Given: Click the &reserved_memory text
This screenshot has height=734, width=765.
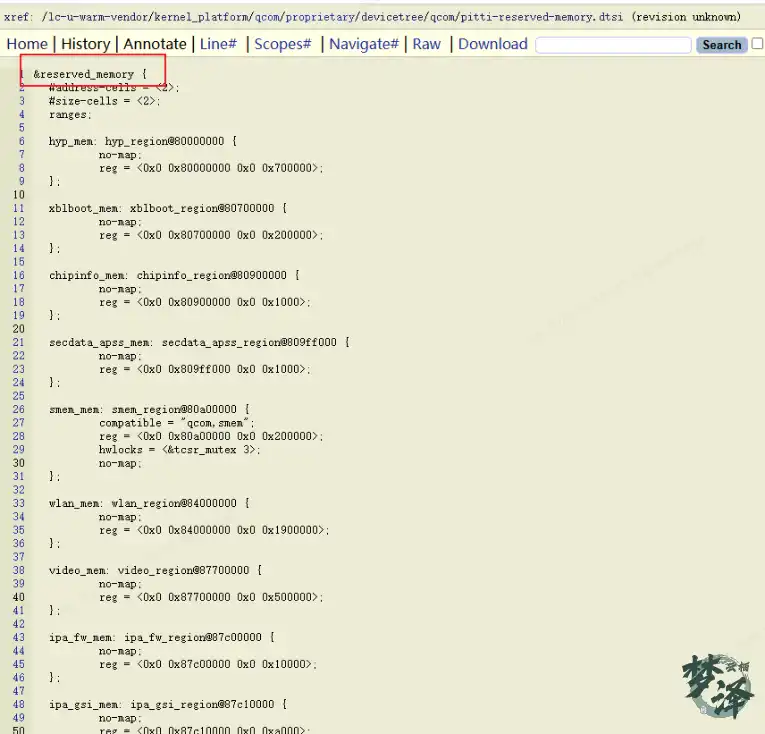Looking at the screenshot, I should pos(83,74).
